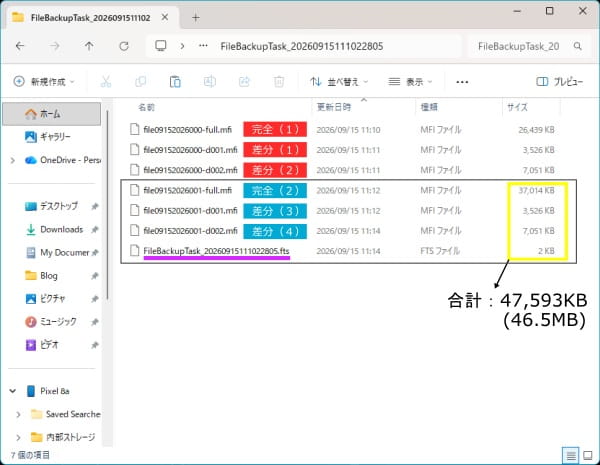Select file09152026000-d001.mfi
Image resolution: width=600 pixels, height=465 pixels.
pyautogui.click(x=190, y=150)
